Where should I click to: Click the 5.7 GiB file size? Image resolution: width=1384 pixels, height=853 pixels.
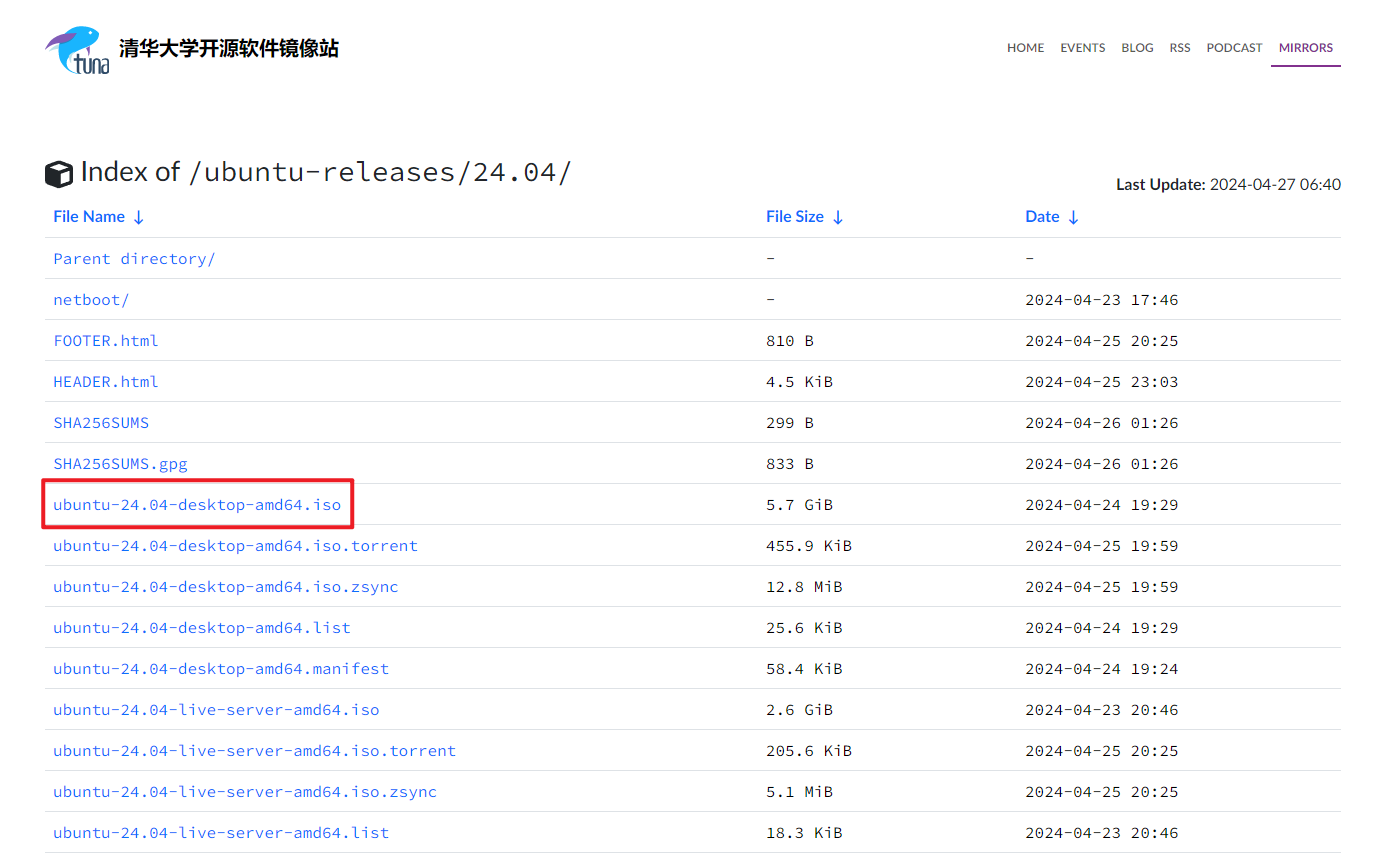[x=799, y=505]
